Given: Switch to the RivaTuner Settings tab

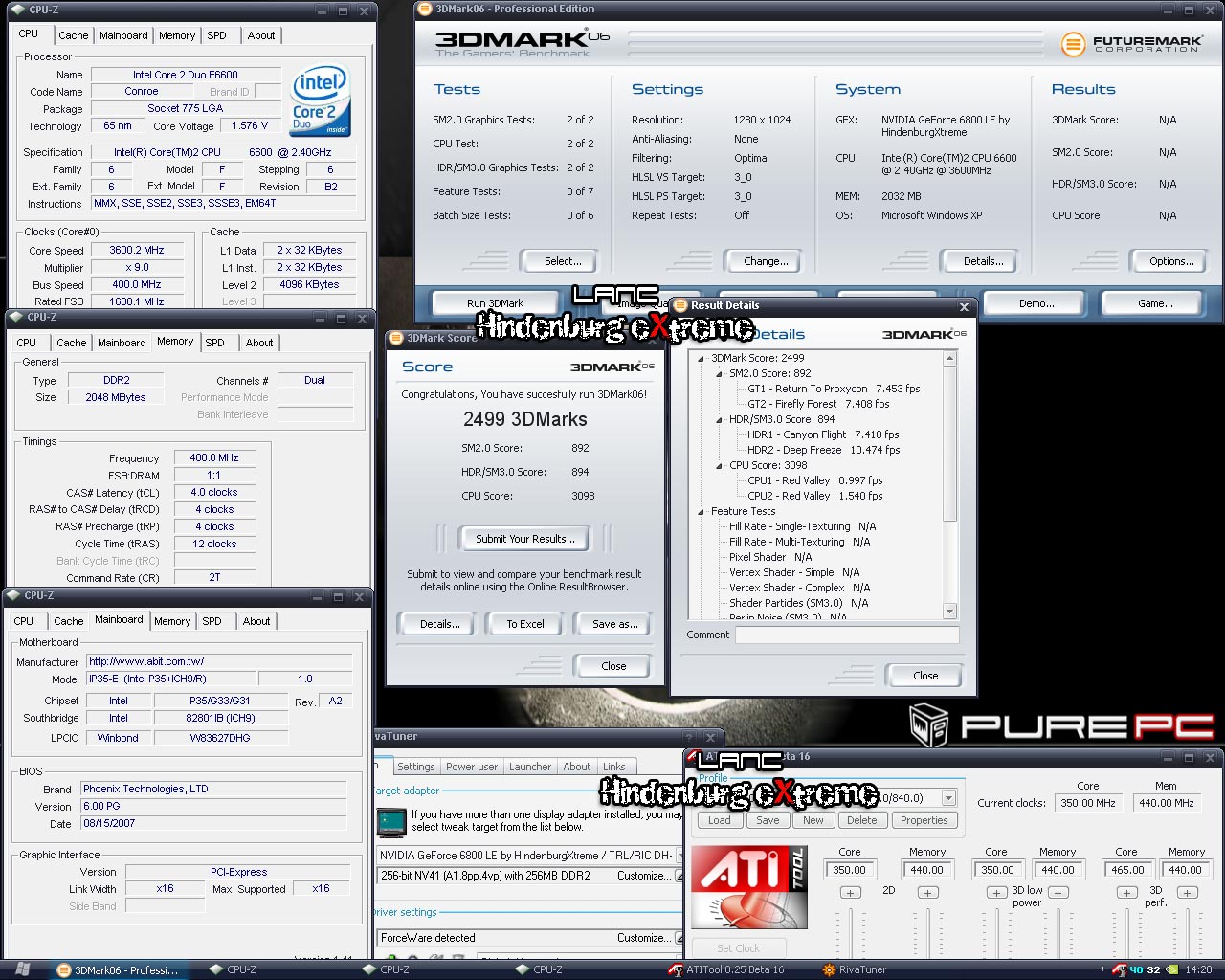Looking at the screenshot, I should (x=416, y=767).
